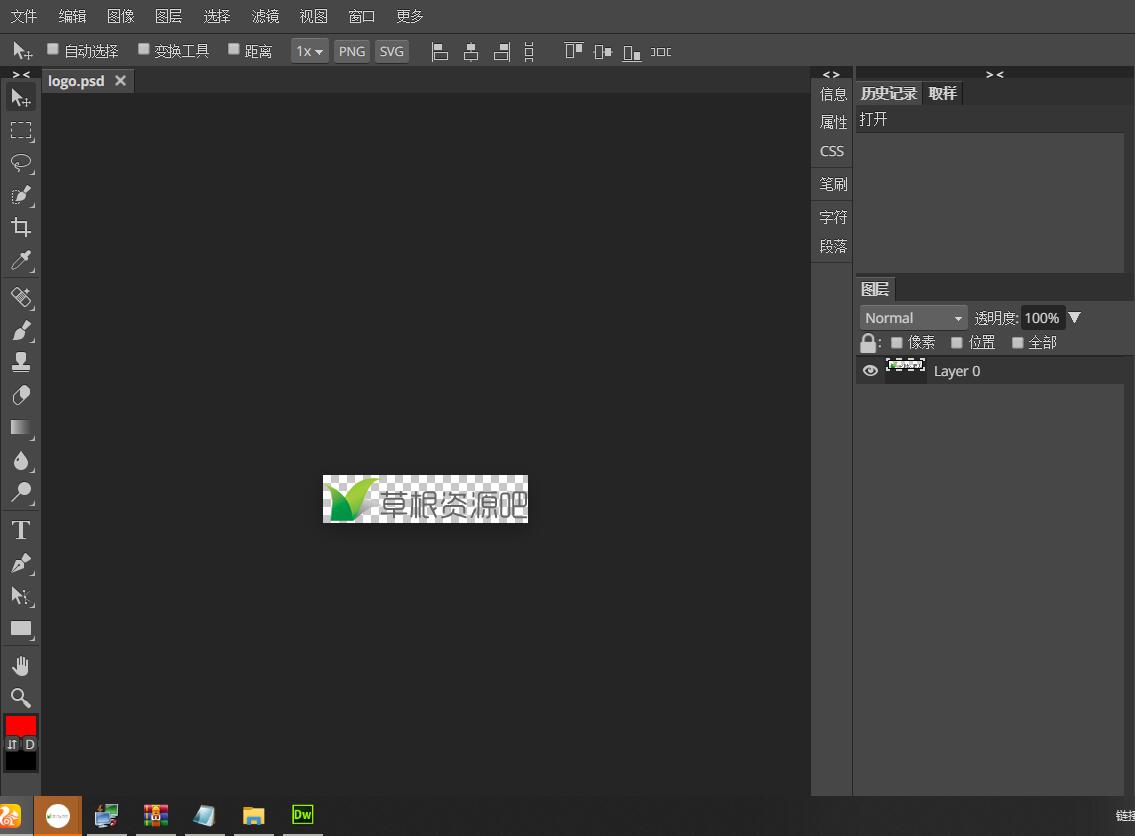Click align top edges icon

[573, 51]
